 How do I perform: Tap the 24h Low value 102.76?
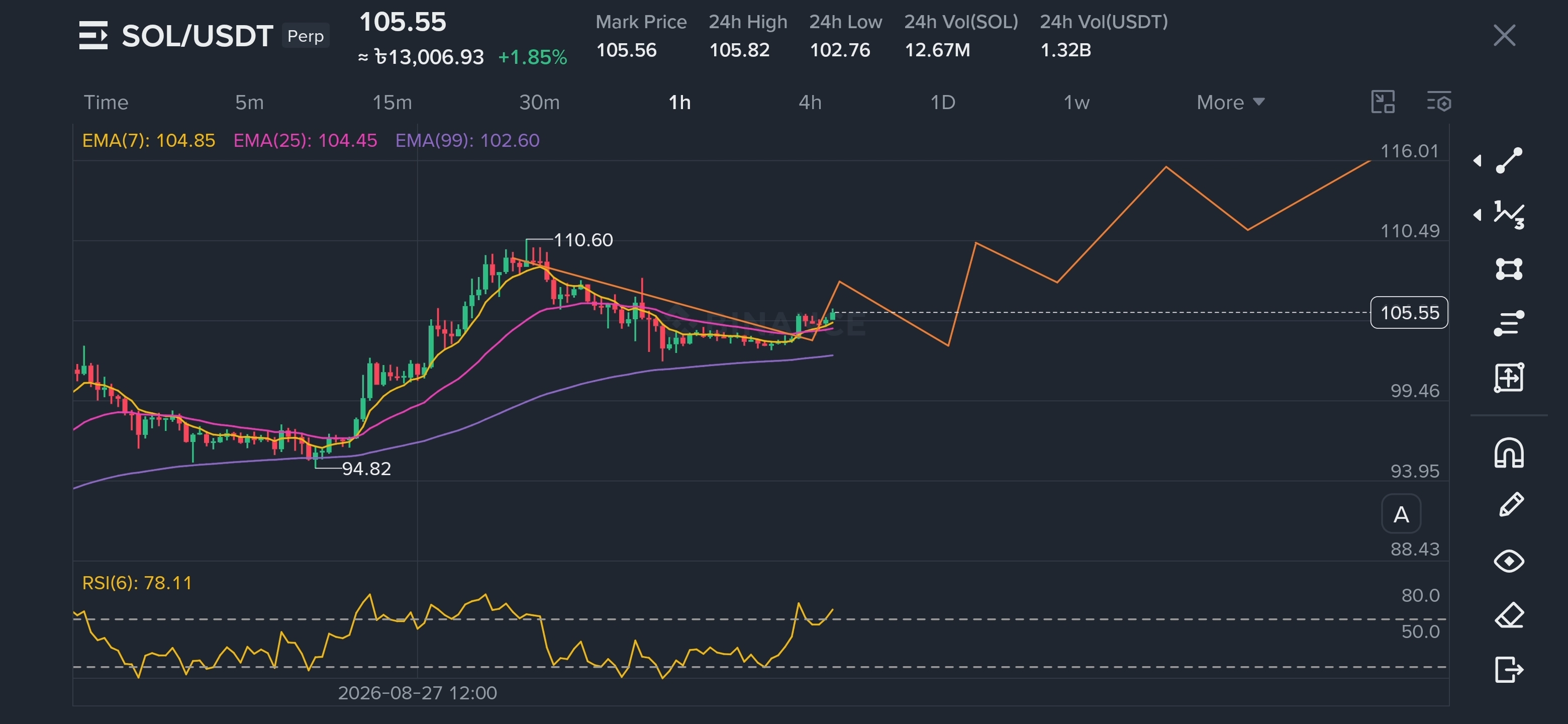(x=840, y=50)
